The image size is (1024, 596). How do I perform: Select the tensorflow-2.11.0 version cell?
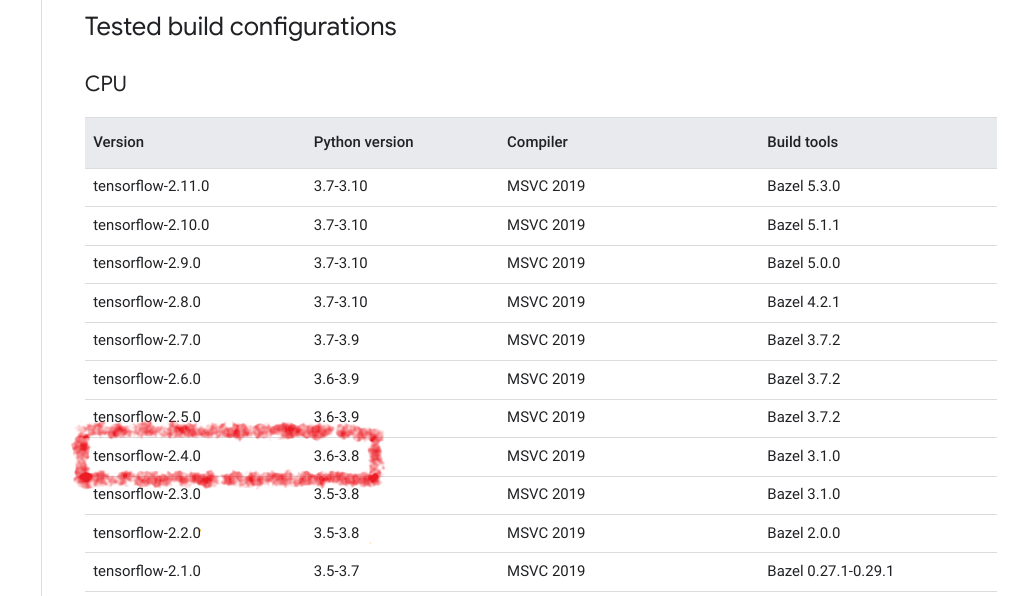click(x=151, y=186)
